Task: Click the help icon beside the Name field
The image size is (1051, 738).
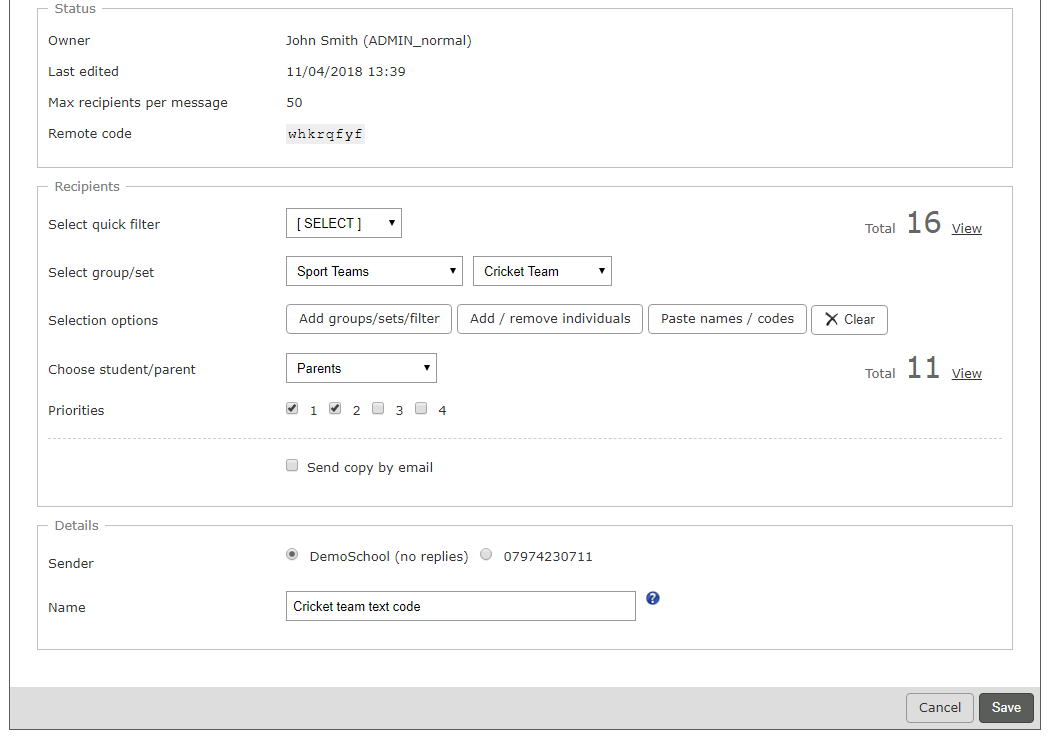Action: click(x=652, y=598)
